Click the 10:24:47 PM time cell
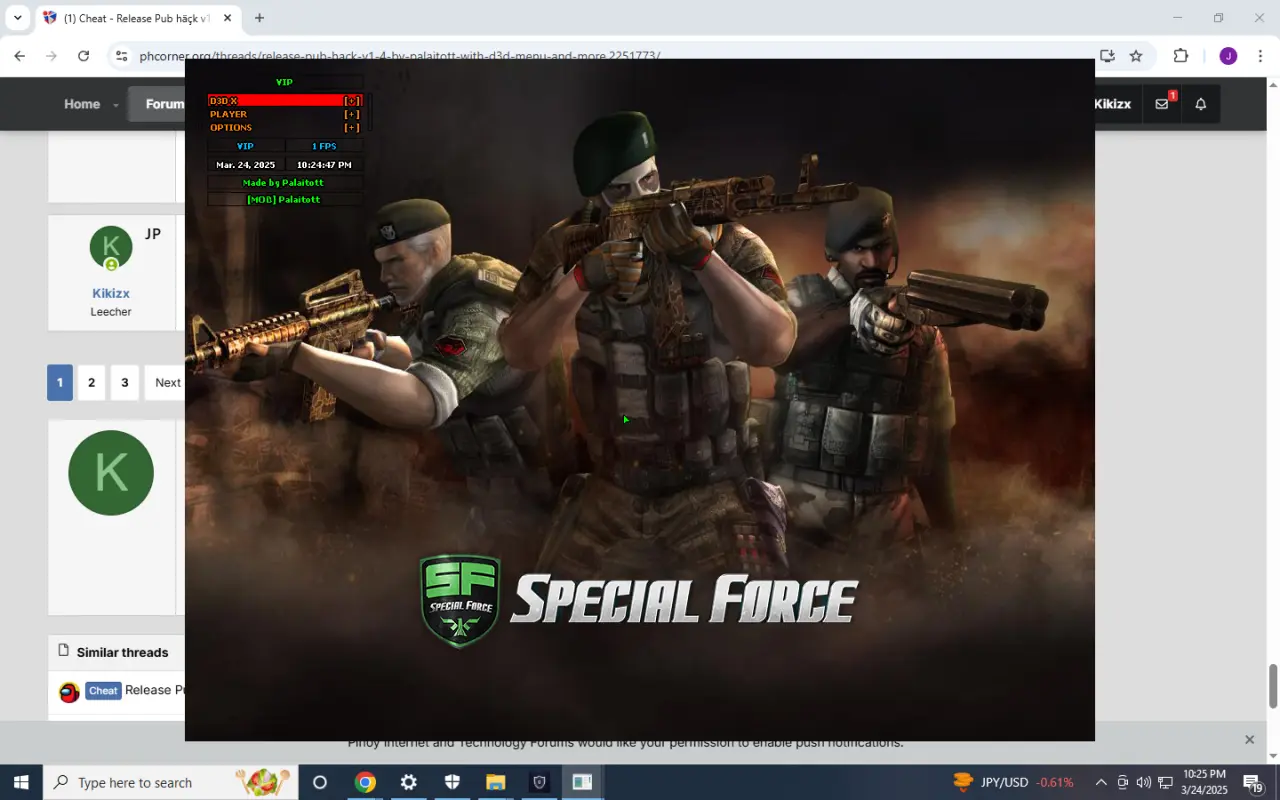 coord(324,165)
